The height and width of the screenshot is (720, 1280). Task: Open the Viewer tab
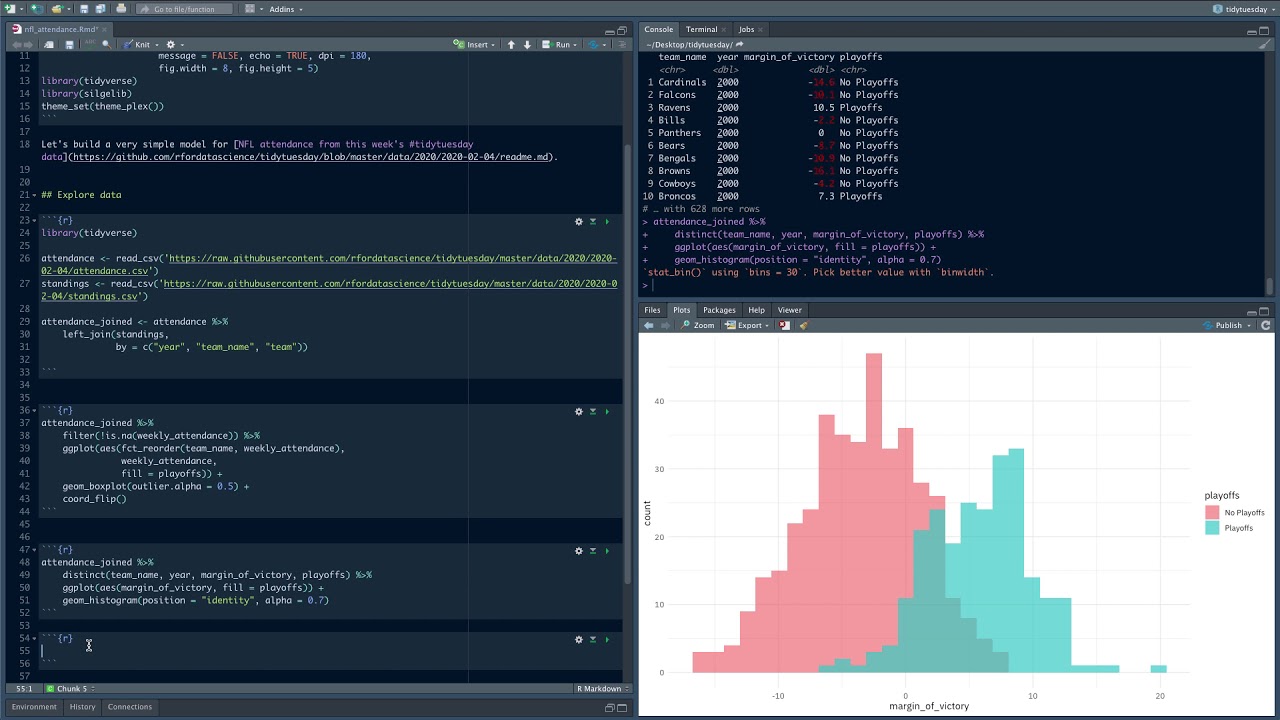(789, 310)
